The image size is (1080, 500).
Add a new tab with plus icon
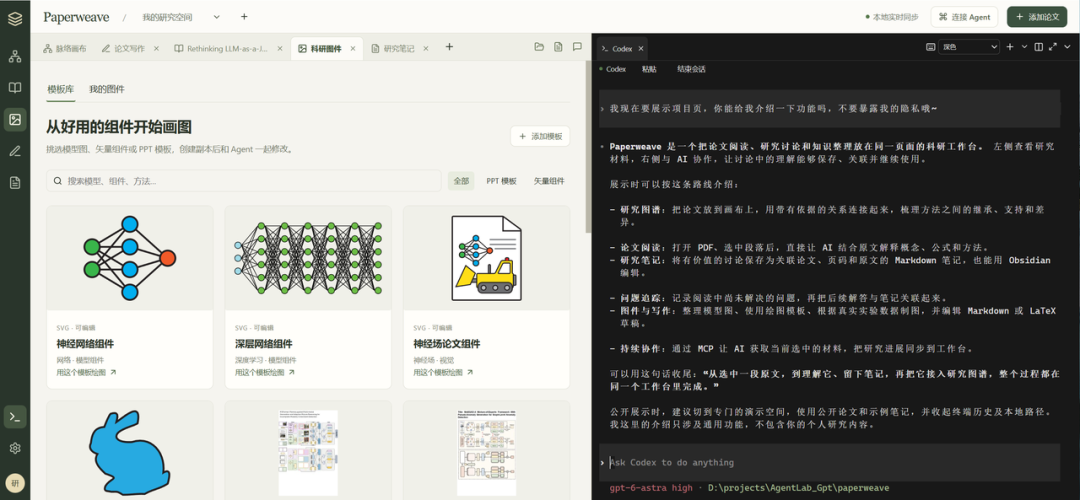point(449,47)
